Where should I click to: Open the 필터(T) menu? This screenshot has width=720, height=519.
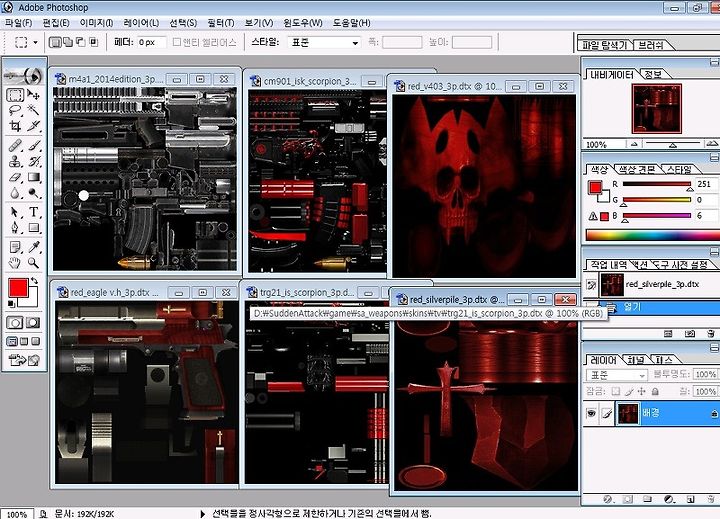click(x=220, y=23)
